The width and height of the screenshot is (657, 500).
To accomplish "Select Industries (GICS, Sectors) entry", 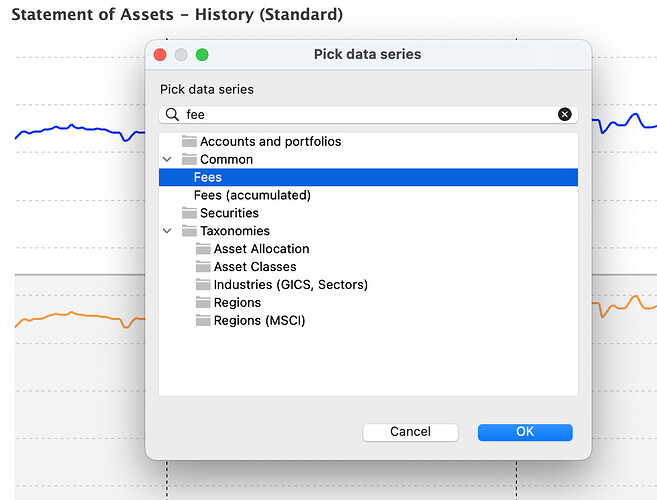I will [290, 285].
